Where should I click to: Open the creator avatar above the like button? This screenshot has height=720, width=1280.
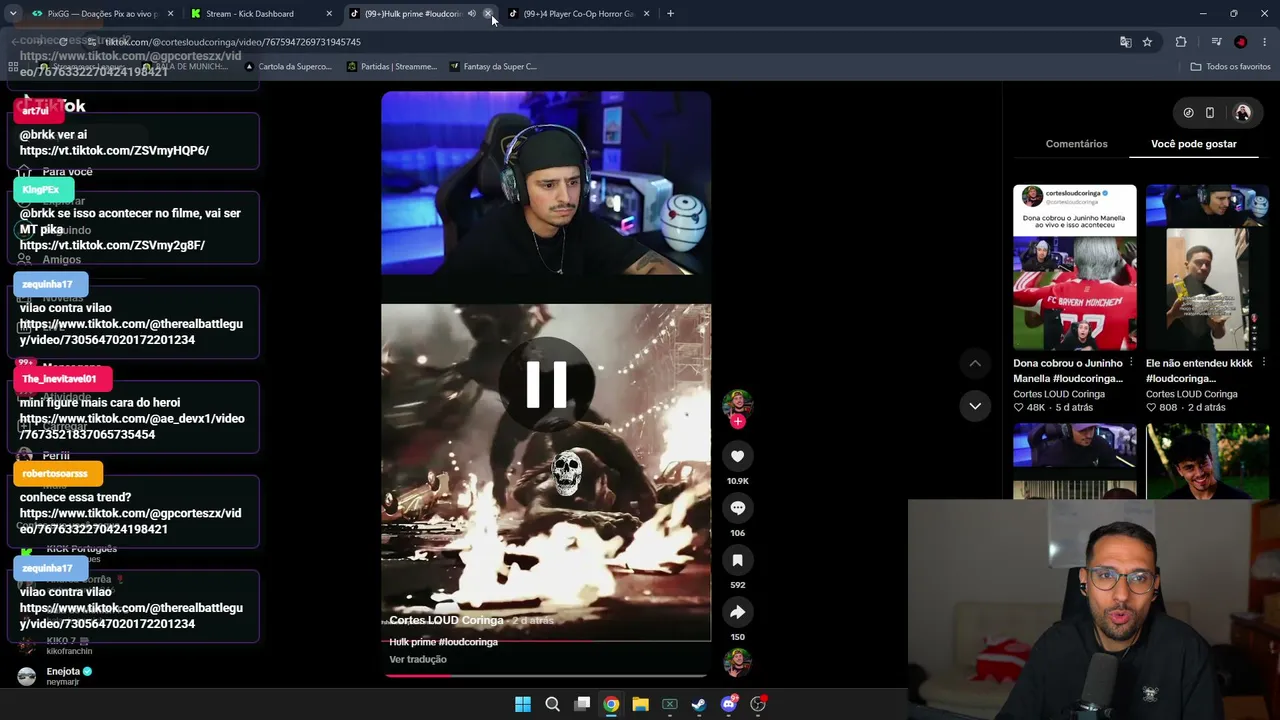pyautogui.click(x=738, y=403)
